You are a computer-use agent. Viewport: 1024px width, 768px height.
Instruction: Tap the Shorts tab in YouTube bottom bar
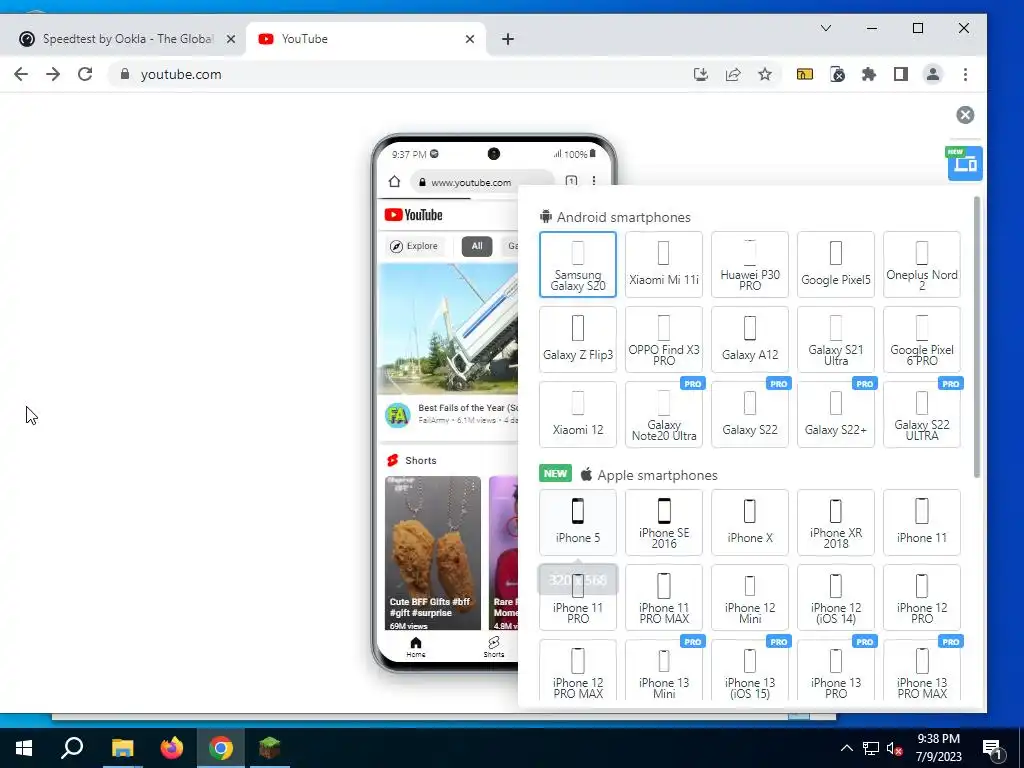[x=494, y=647]
